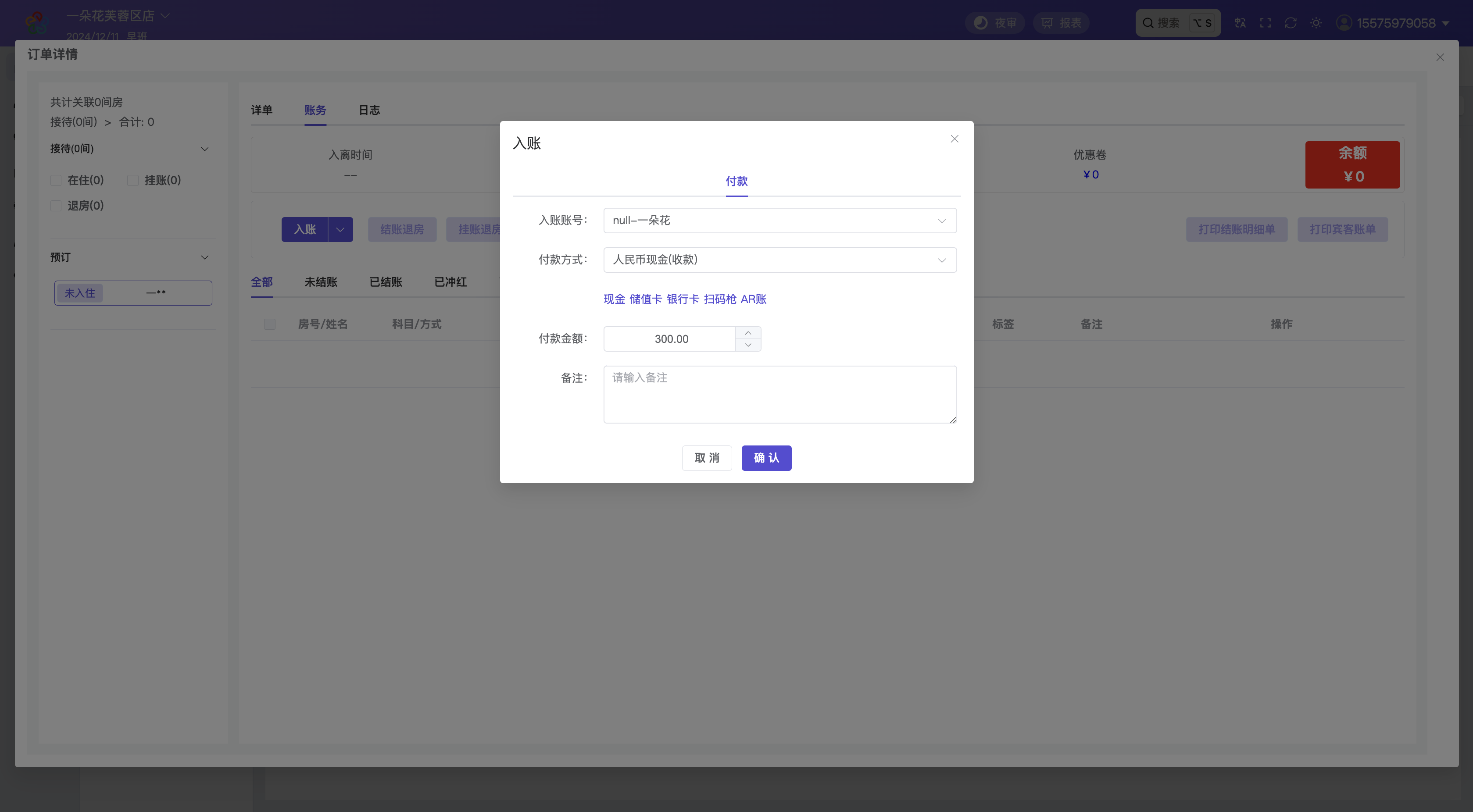Viewport: 1473px width, 812px height.
Task: Choose the 现金 quick payment link
Action: (615, 299)
